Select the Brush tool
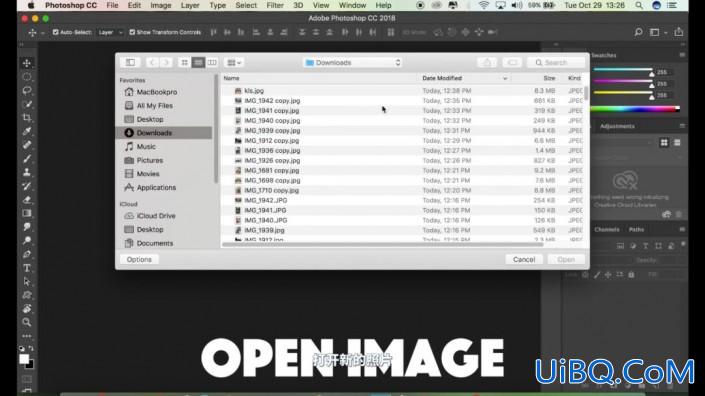This screenshot has height=396, width=705. (x=27, y=159)
